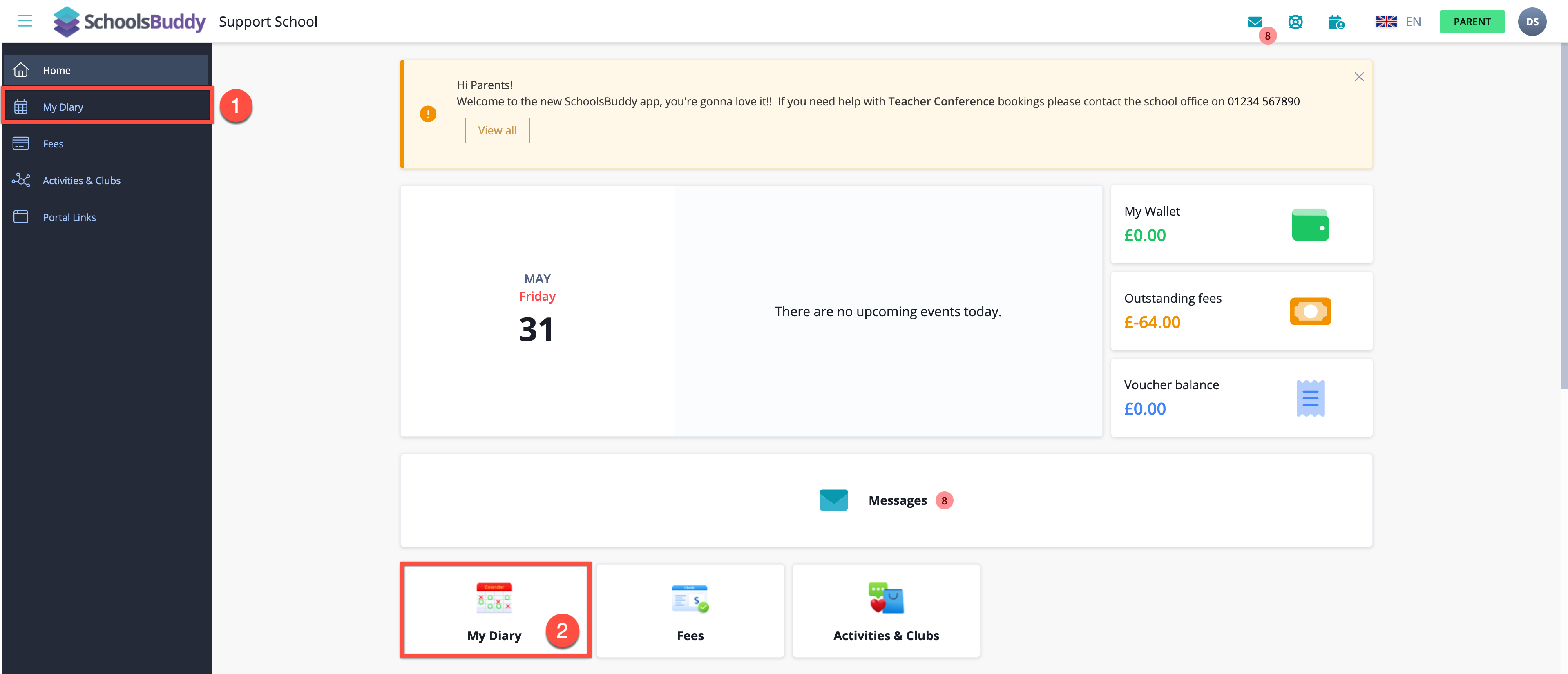Click the green My Wallet icon
The width and height of the screenshot is (1568, 674).
pos(1310,225)
